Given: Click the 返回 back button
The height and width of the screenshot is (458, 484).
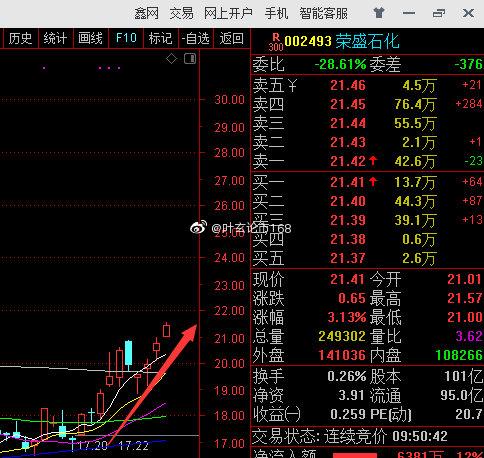Looking at the screenshot, I should click(231, 38).
